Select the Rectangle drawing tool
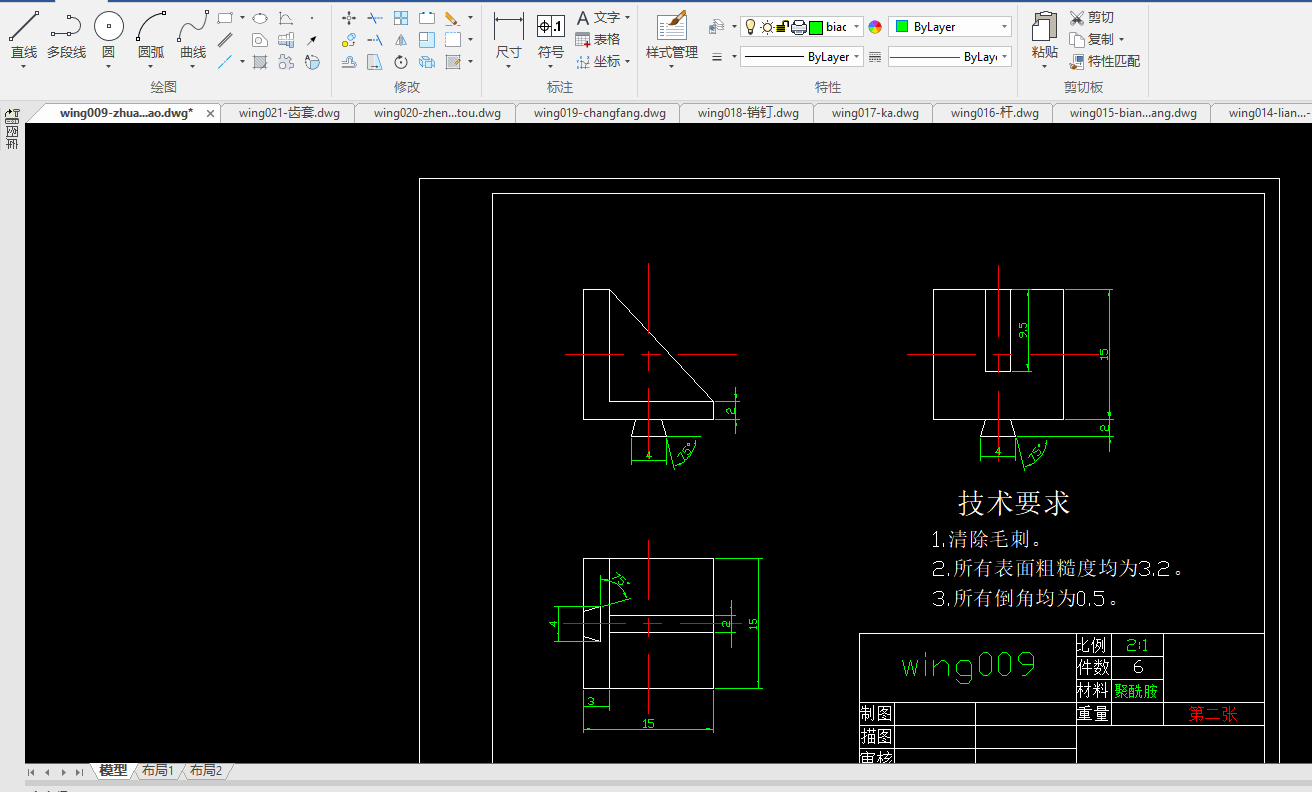The width and height of the screenshot is (1312, 792). click(x=225, y=18)
